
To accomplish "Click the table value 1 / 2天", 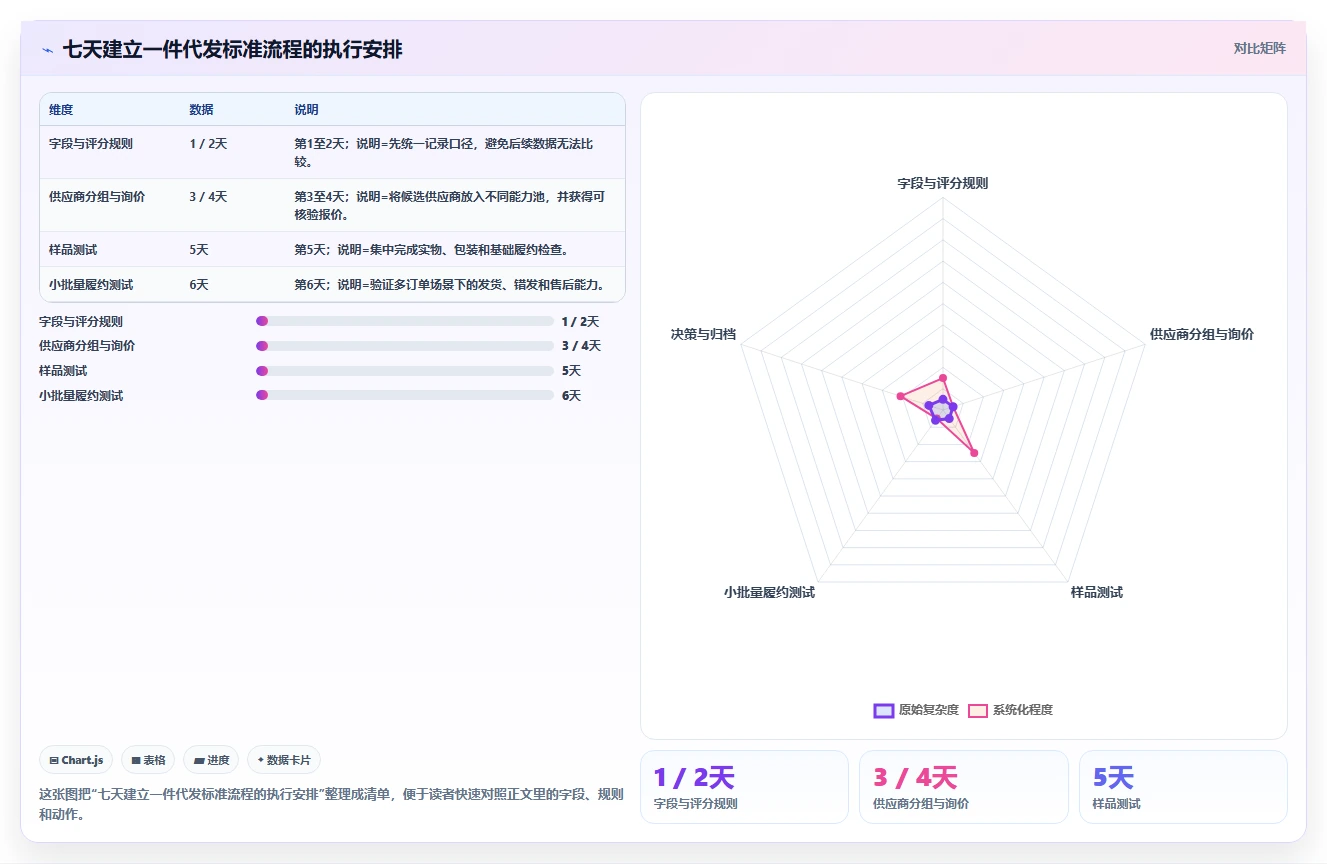I will point(208,144).
